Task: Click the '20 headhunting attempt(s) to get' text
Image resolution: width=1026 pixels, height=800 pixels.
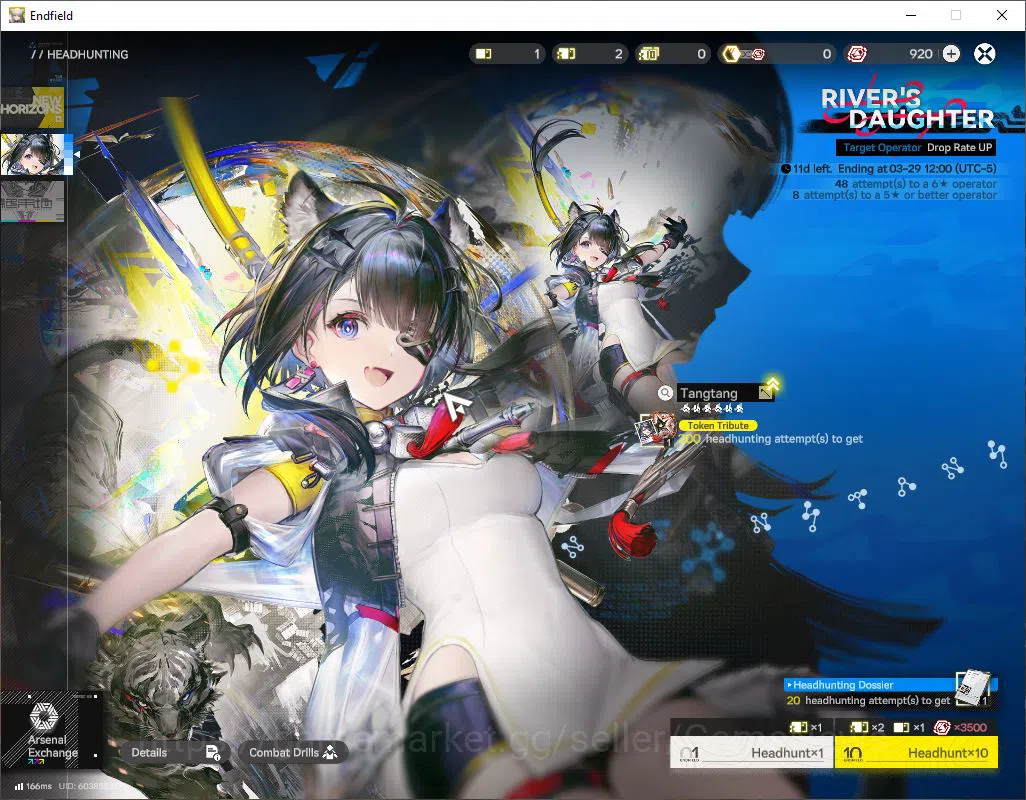Action: pyautogui.click(x=868, y=701)
